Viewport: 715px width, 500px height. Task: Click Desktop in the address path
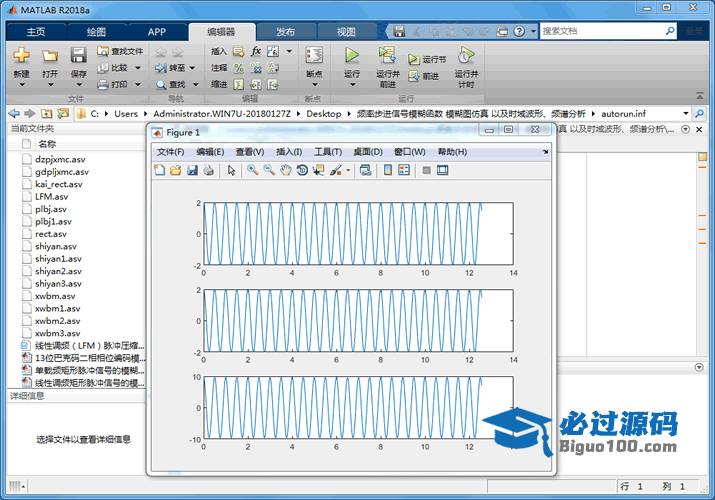pyautogui.click(x=324, y=113)
